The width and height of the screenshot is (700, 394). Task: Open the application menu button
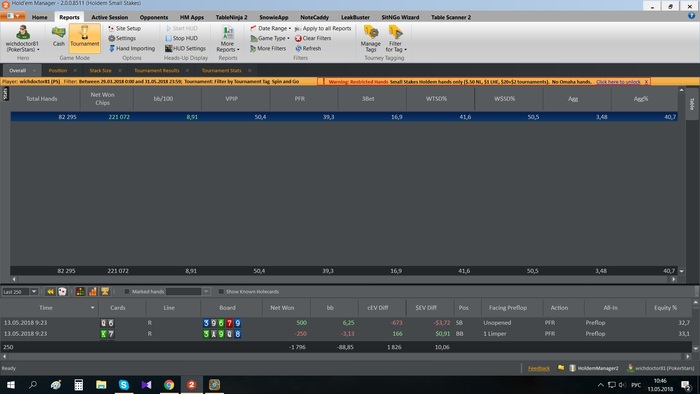click(x=12, y=16)
